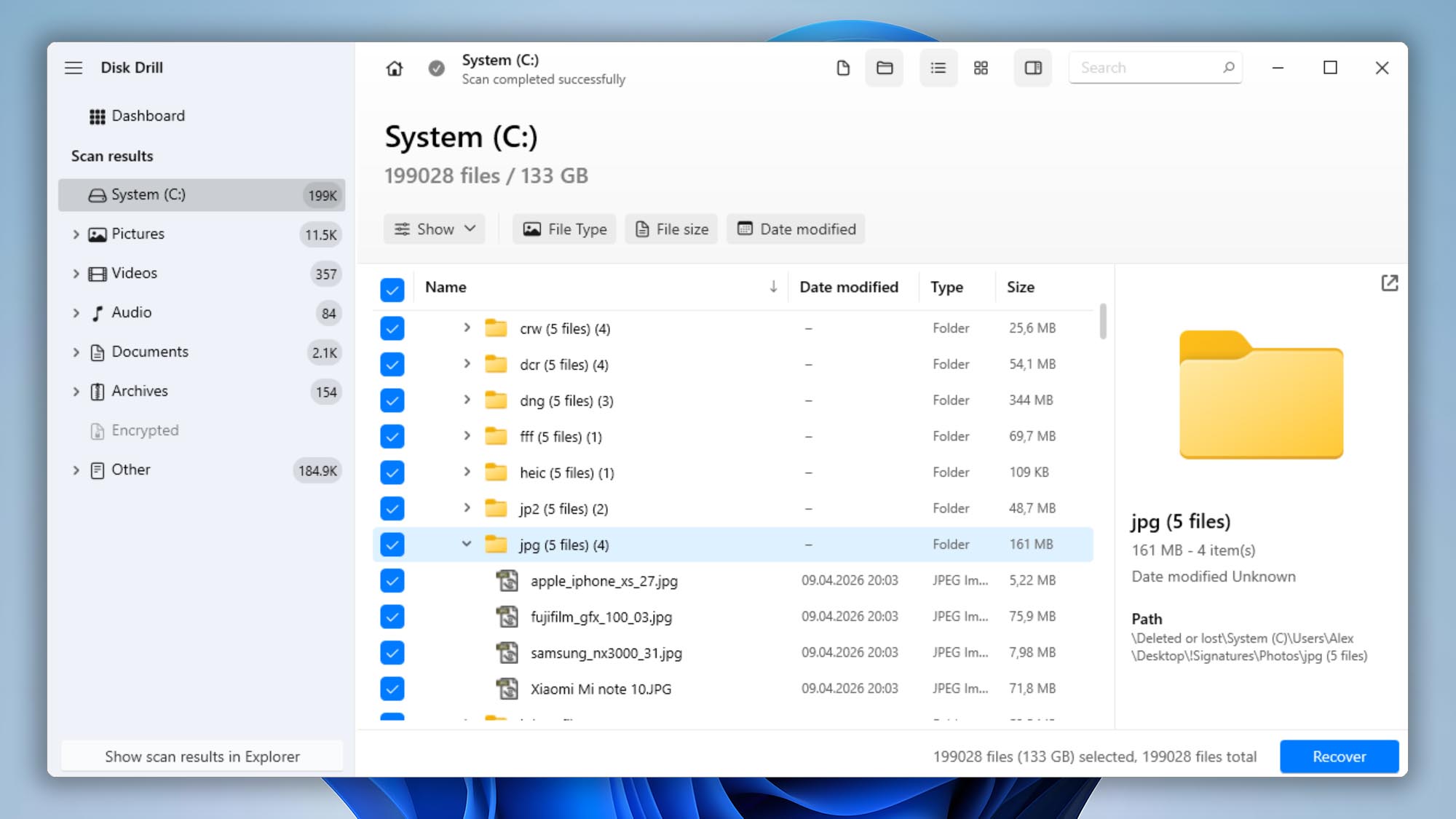
Task: Expand the Pictures category in sidebar
Action: pyautogui.click(x=76, y=234)
